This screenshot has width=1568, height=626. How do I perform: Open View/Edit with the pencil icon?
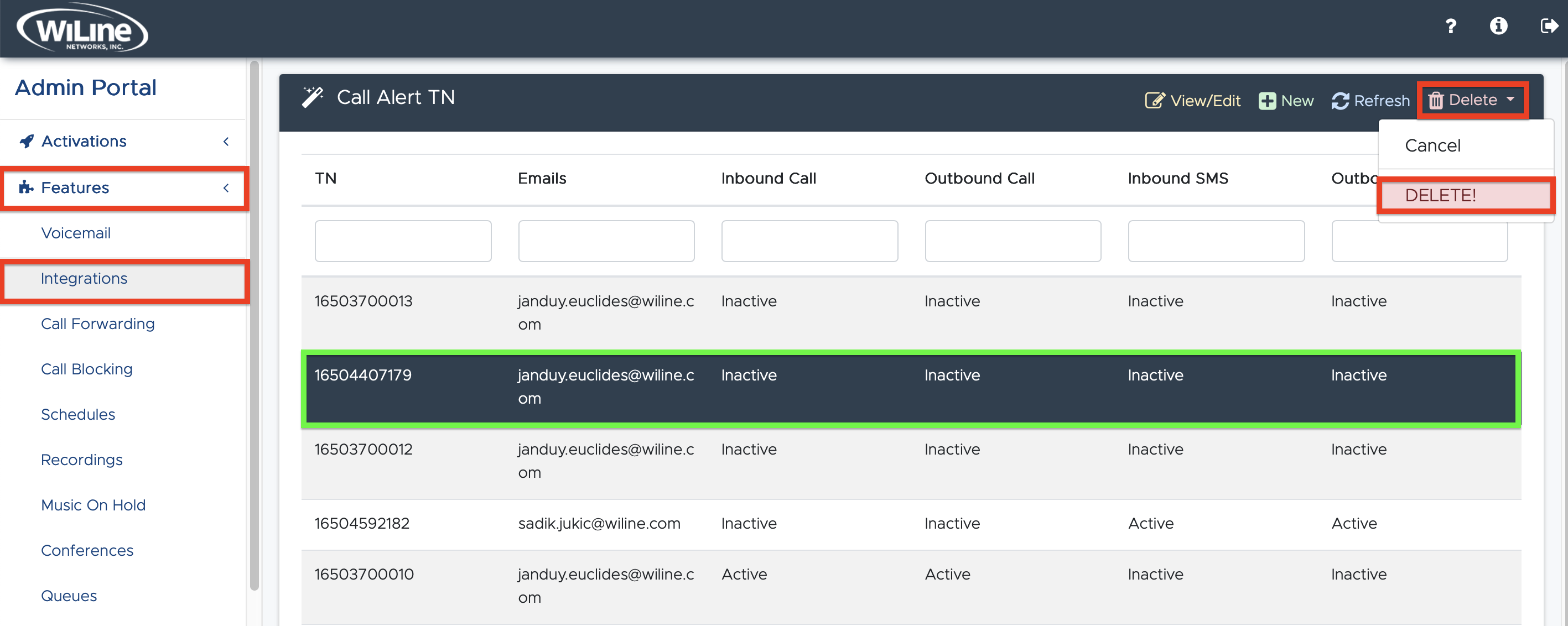click(x=1154, y=101)
